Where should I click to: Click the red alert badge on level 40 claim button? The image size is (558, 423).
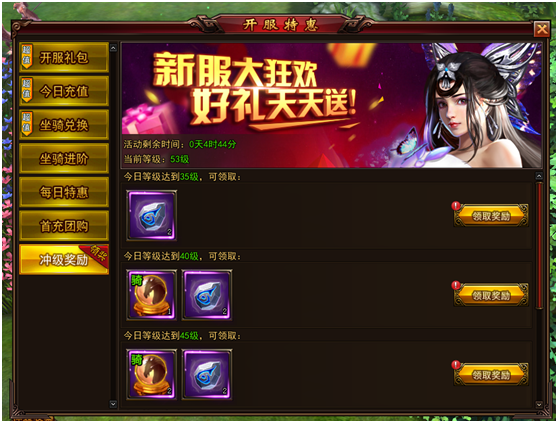(x=456, y=285)
